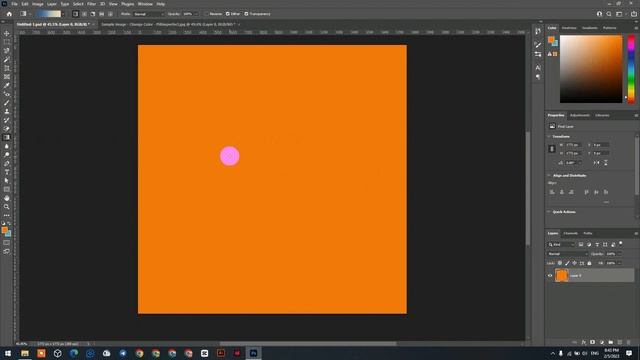
Task: Select the Eyedropper tool
Action: [7, 85]
